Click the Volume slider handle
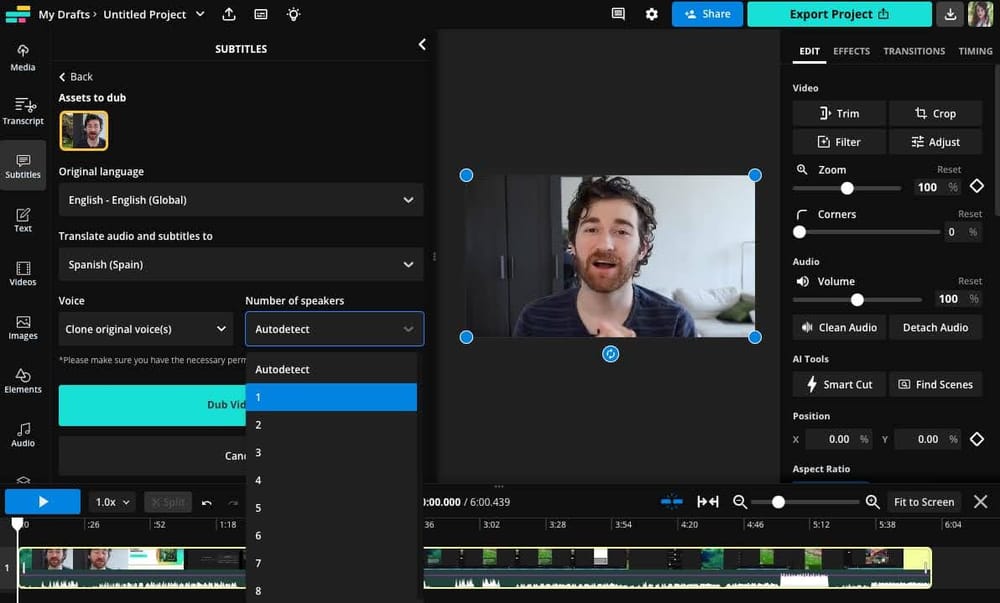The height and width of the screenshot is (603, 1000). coord(857,299)
